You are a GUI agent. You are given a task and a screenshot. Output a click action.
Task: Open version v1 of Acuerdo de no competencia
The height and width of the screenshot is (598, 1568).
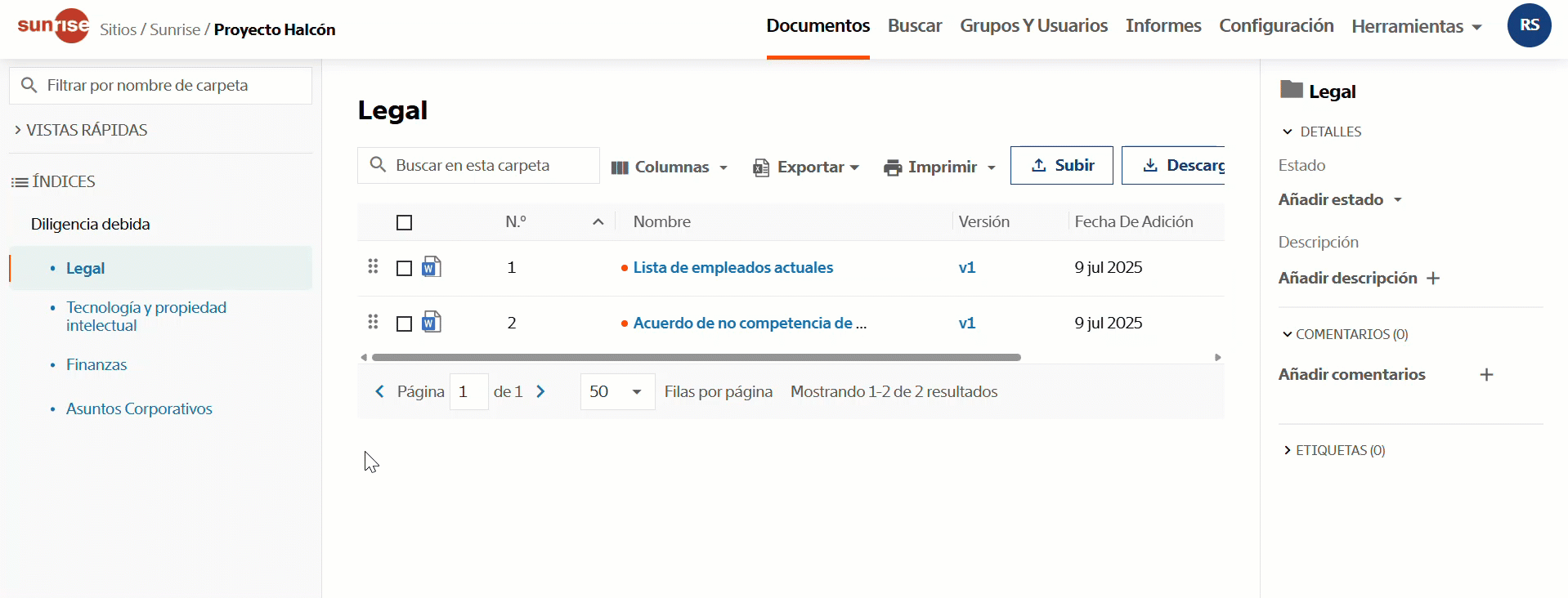(x=966, y=323)
